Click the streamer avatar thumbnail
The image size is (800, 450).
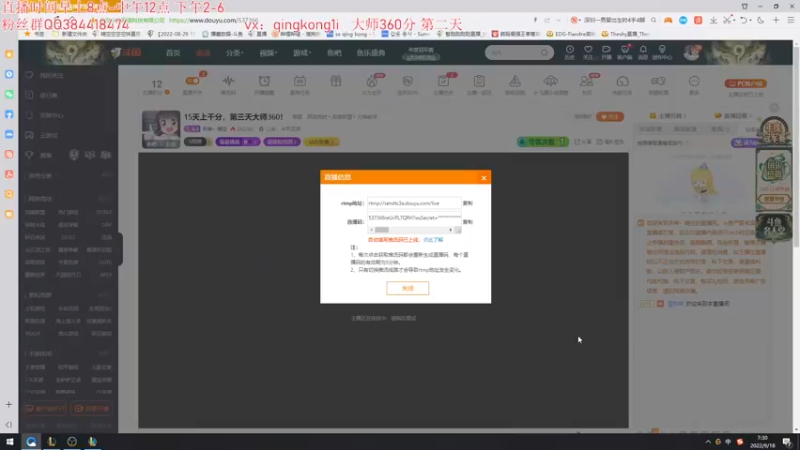(161, 129)
